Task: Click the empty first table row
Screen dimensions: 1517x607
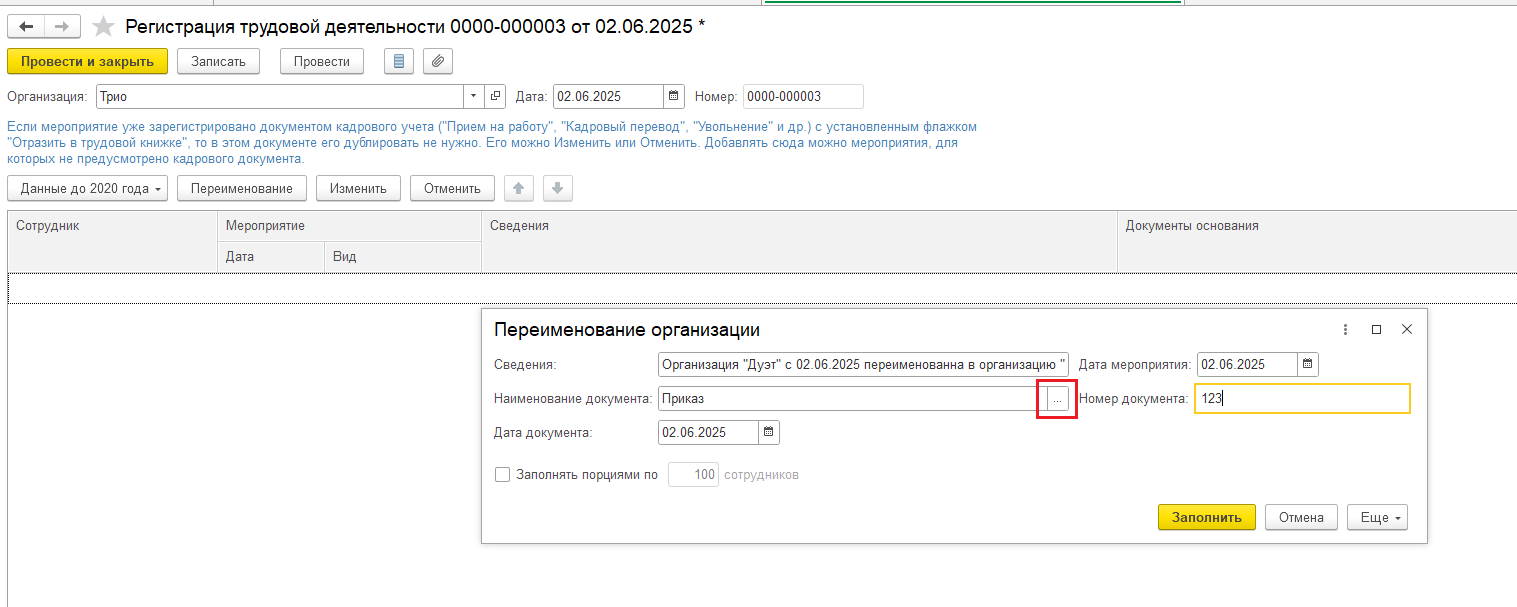Action: pyautogui.click(x=762, y=288)
